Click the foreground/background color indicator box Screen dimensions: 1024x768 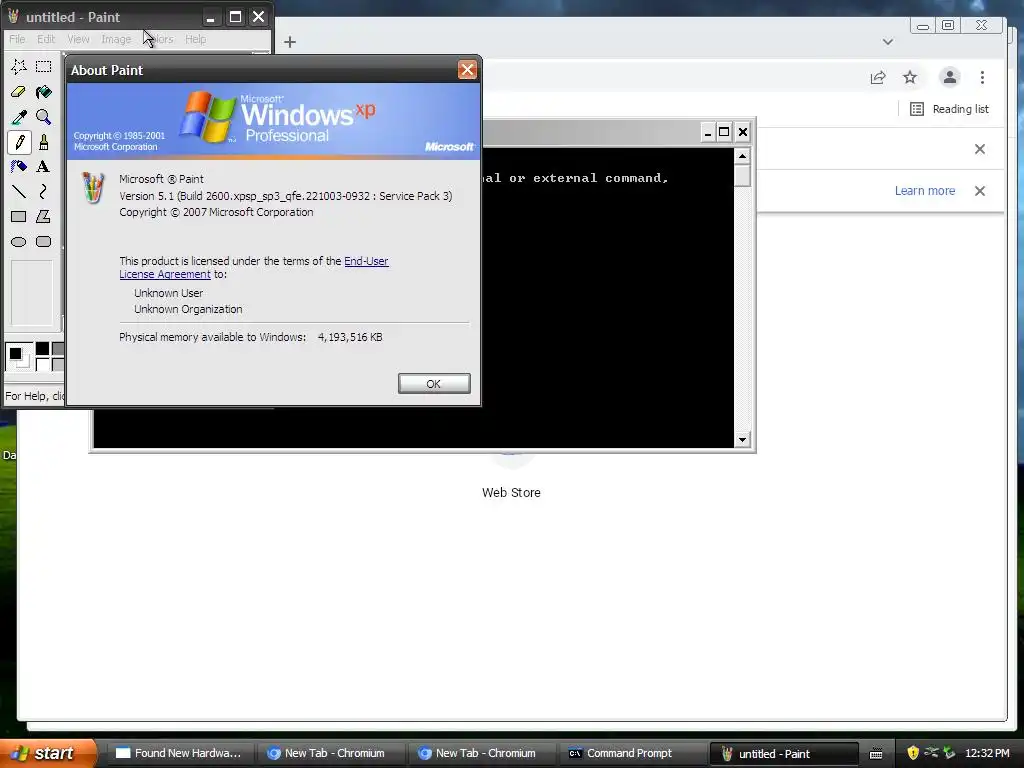(x=18, y=357)
